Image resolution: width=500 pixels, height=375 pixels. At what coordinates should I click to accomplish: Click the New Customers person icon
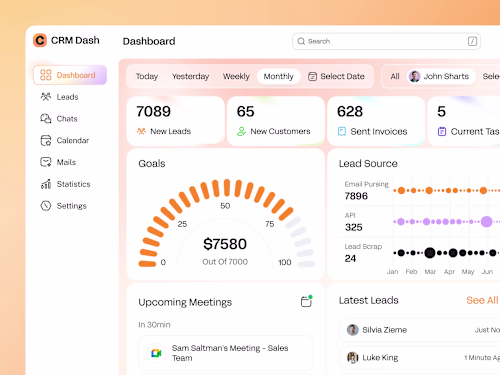tap(241, 131)
